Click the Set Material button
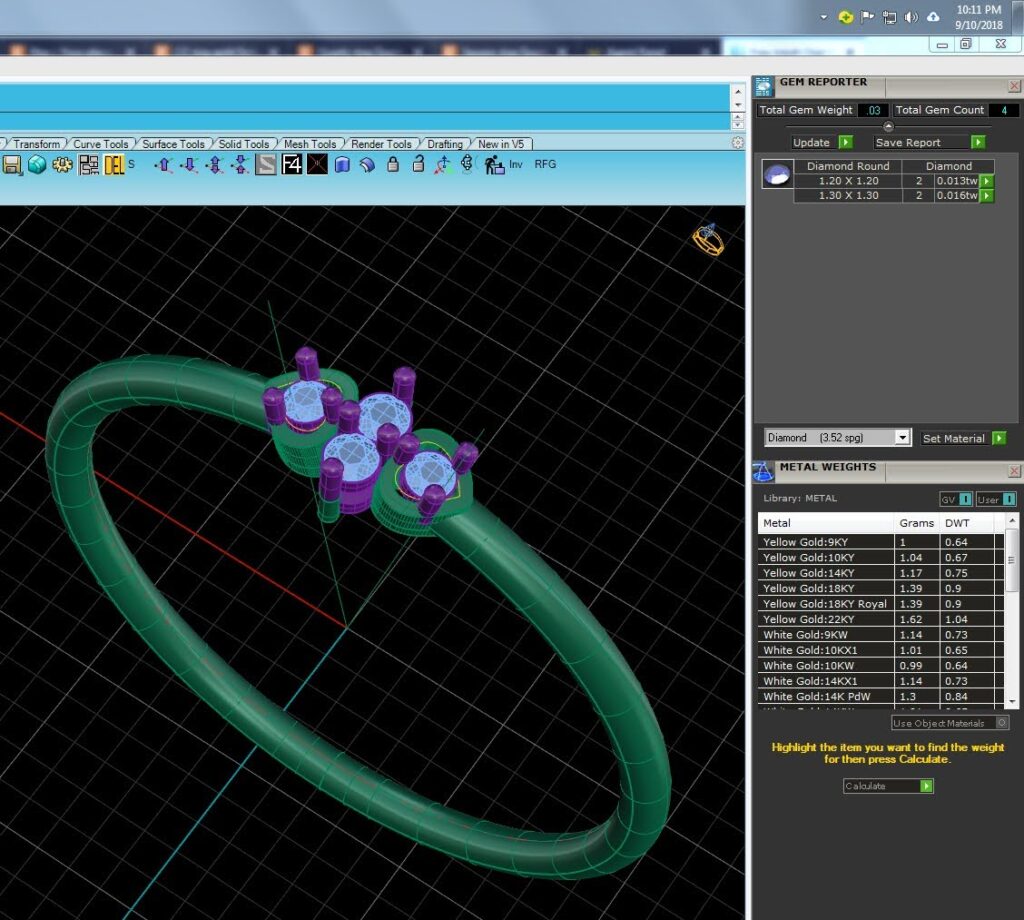Viewport: 1024px width, 920px height. click(x=963, y=438)
